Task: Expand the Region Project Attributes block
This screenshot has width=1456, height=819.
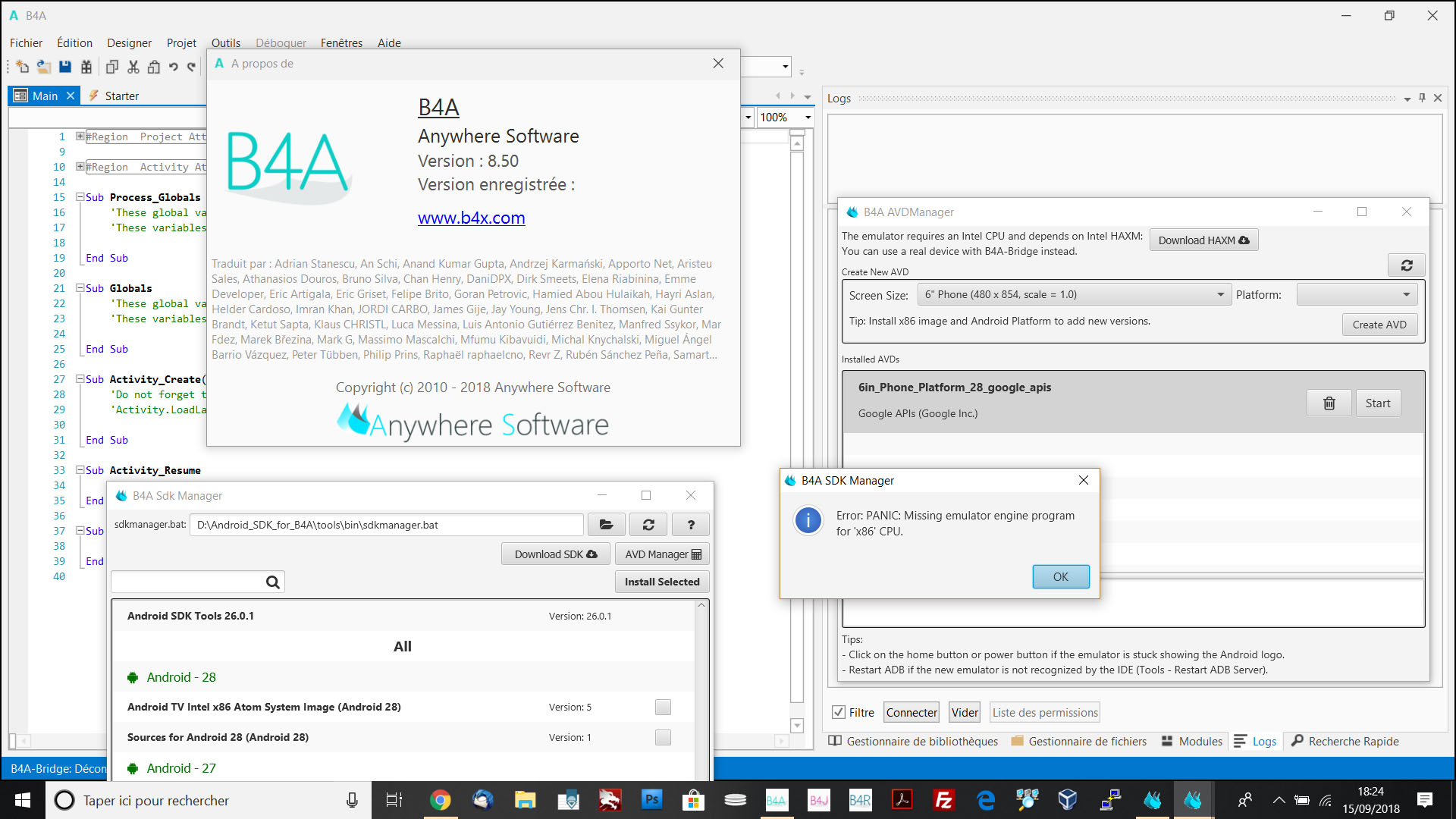Action: (x=80, y=136)
